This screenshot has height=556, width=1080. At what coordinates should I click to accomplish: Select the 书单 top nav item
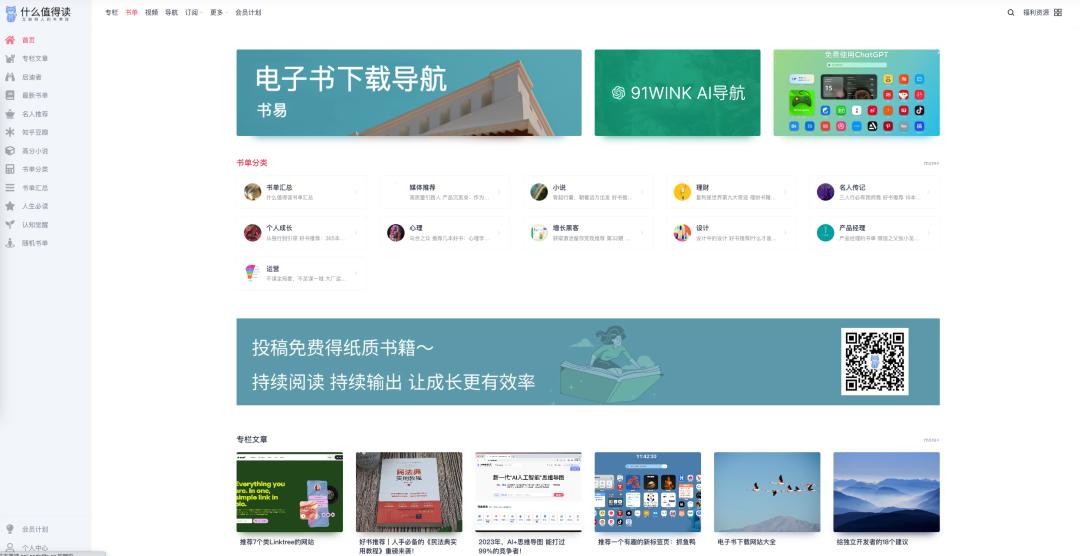(x=132, y=12)
